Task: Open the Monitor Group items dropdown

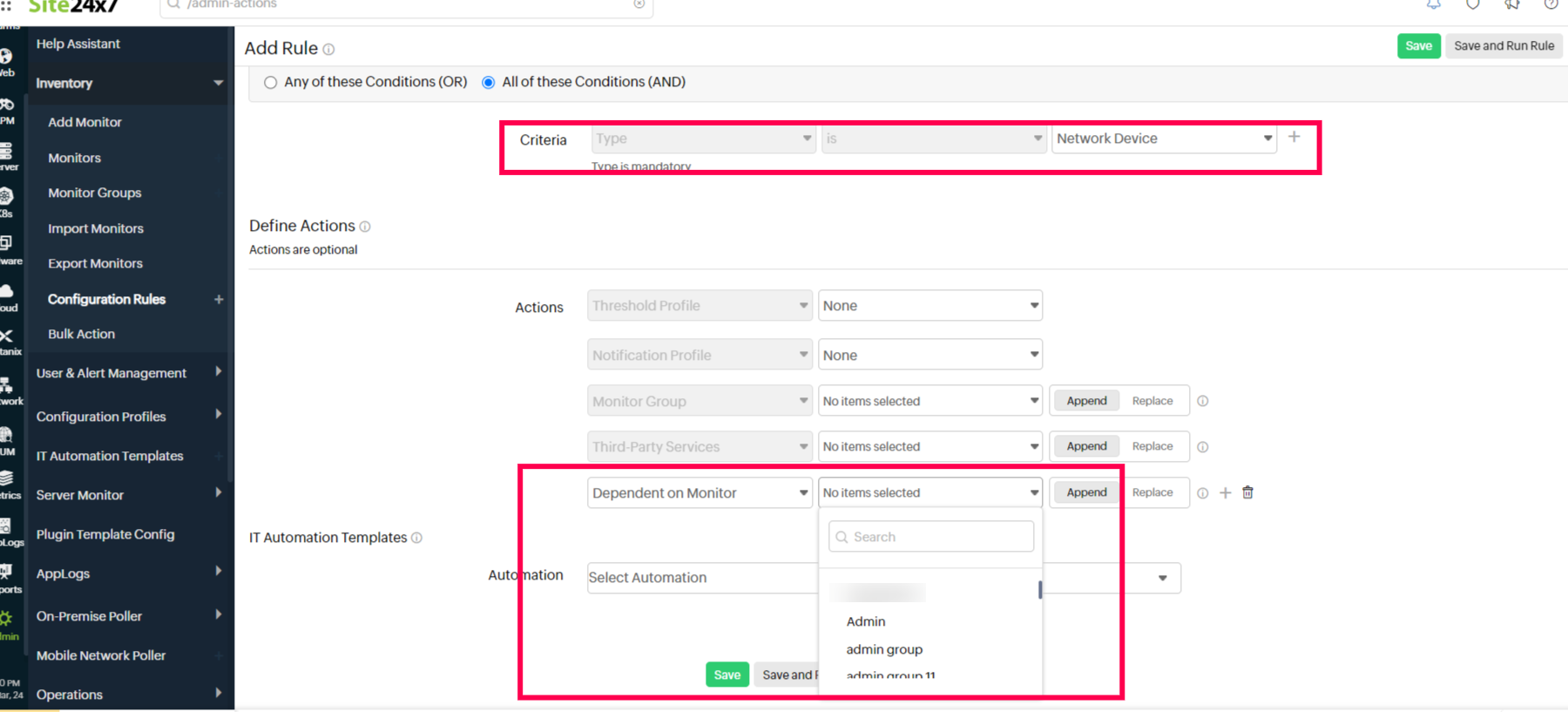Action: 930,401
